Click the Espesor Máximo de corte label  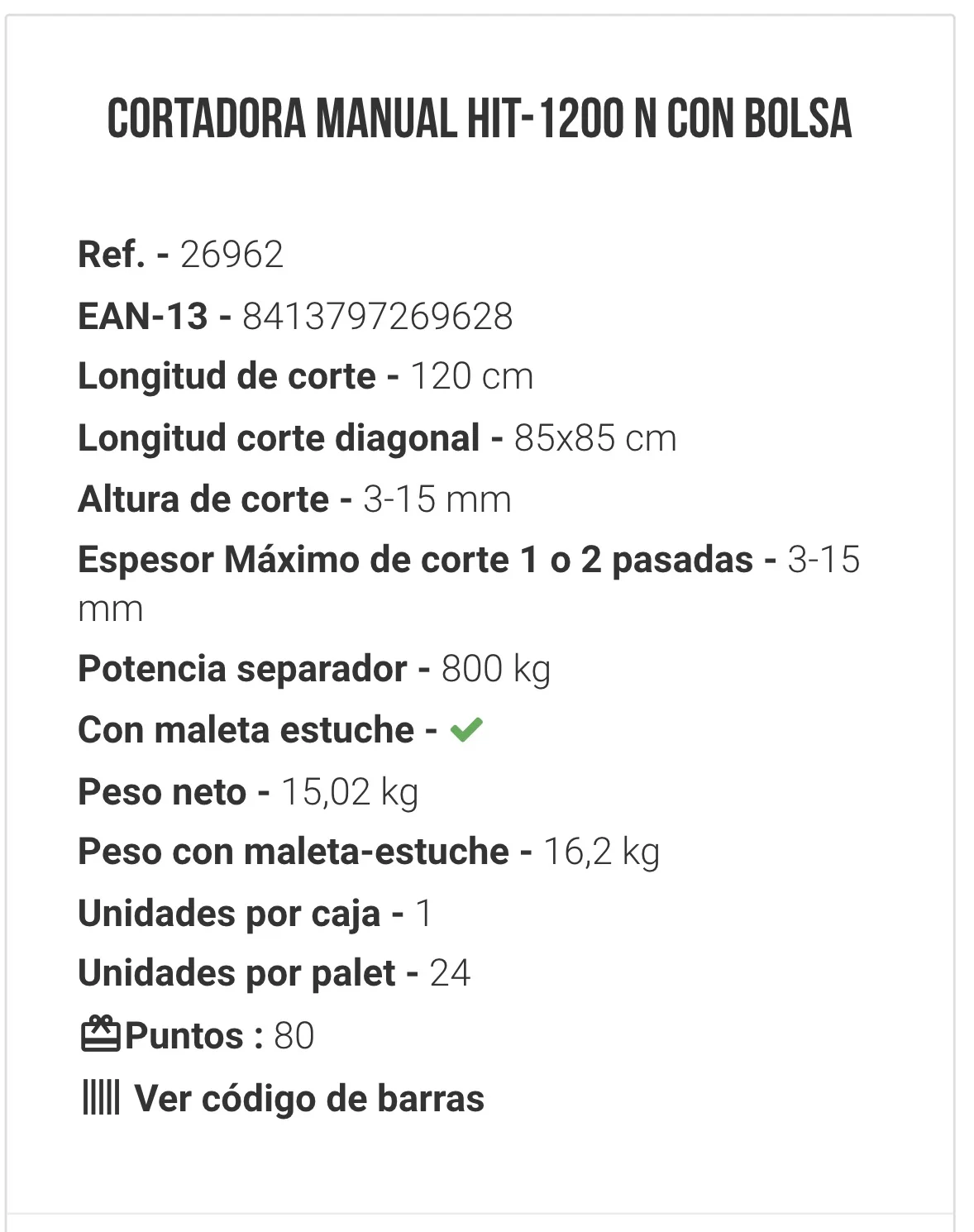415,560
